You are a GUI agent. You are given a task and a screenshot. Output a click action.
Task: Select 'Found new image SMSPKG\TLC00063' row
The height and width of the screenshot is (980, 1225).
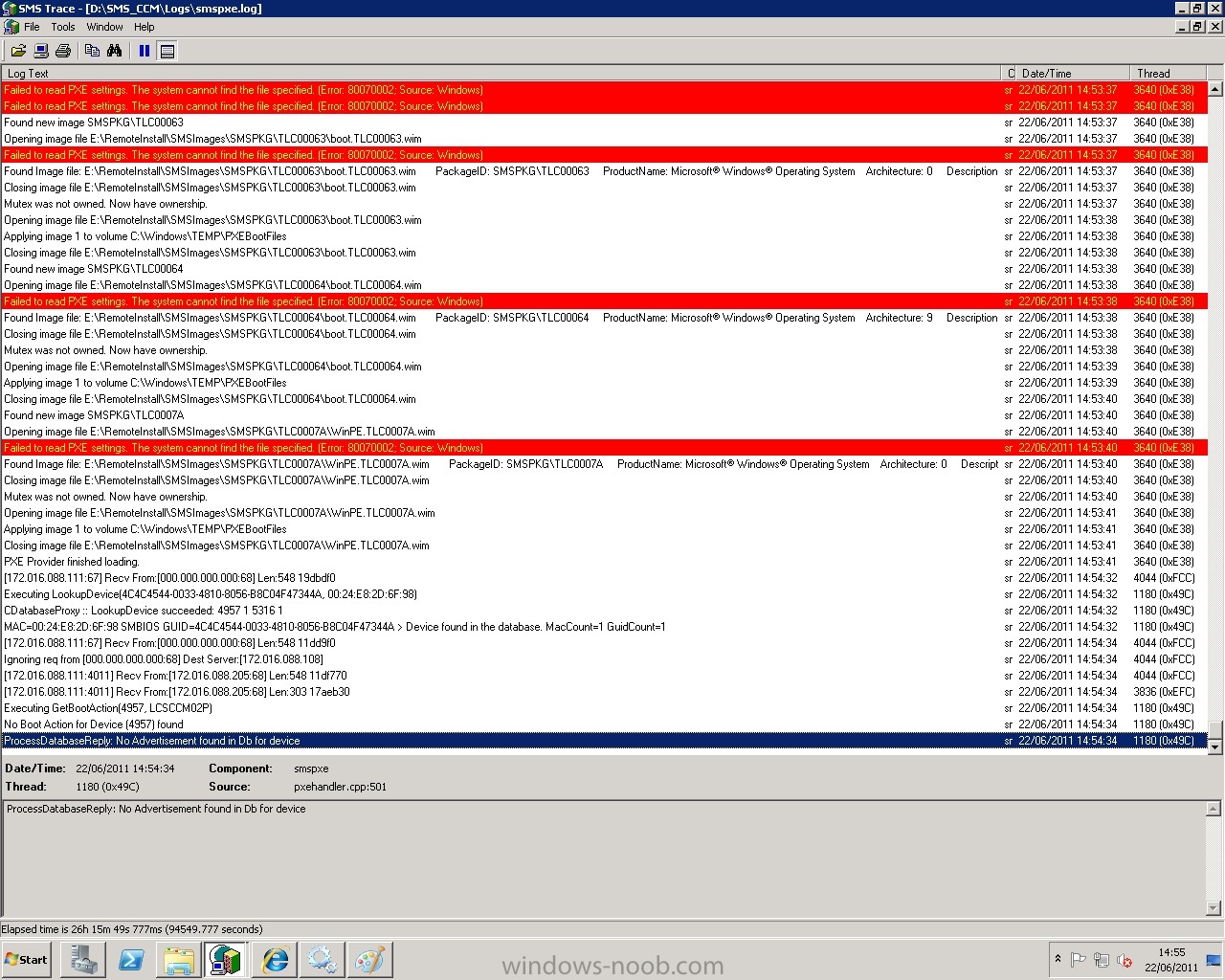[605, 122]
